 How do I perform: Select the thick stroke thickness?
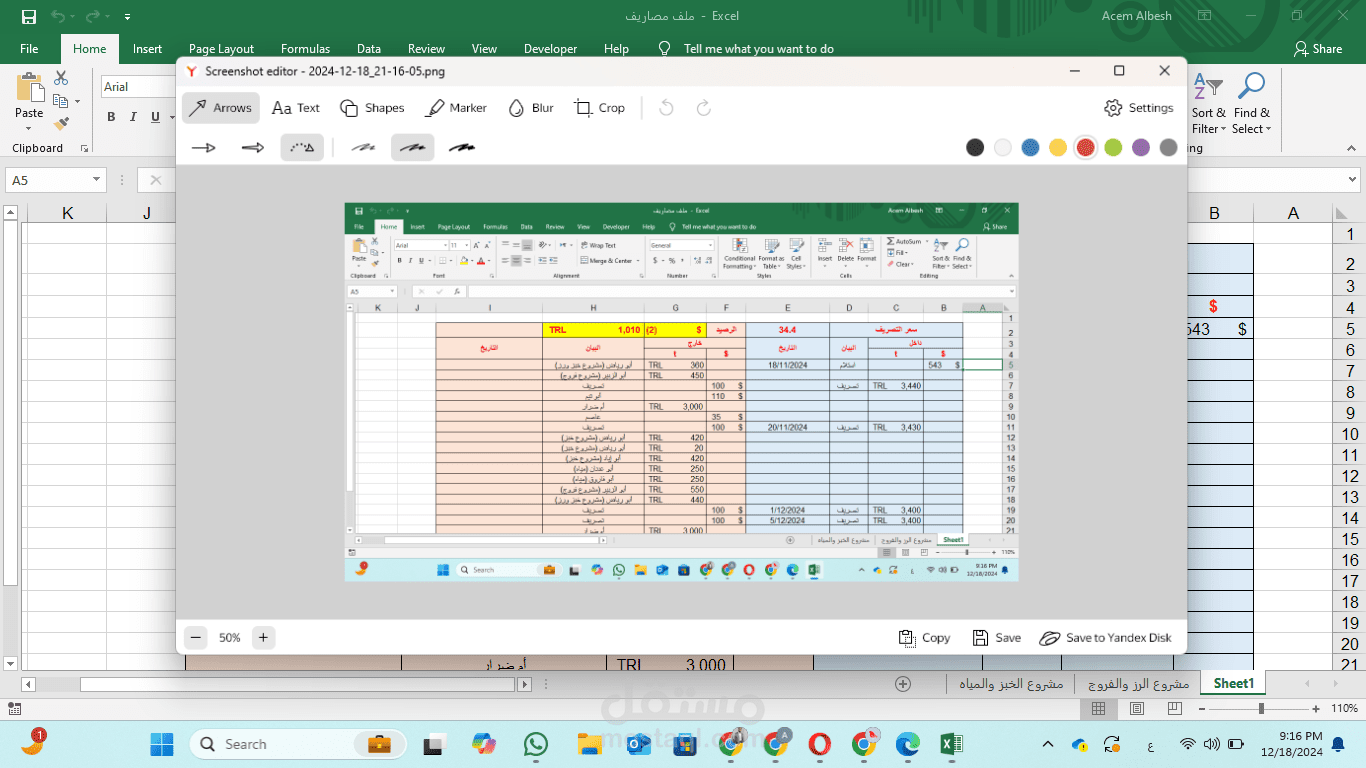tap(461, 148)
